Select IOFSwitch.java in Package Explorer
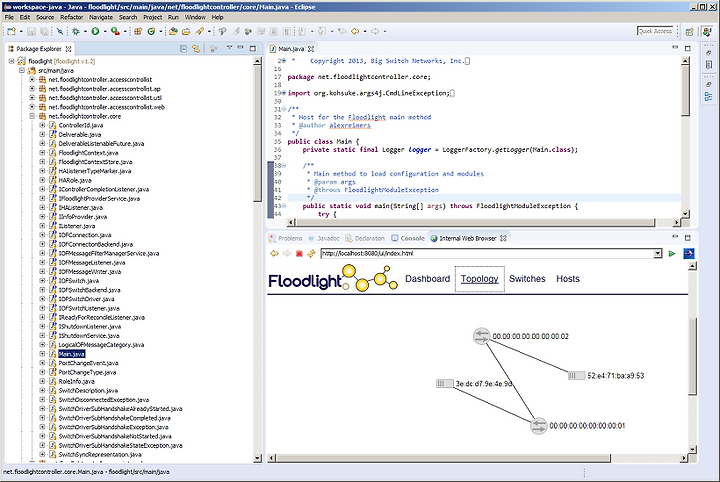The height and width of the screenshot is (482, 720). [x=79, y=280]
